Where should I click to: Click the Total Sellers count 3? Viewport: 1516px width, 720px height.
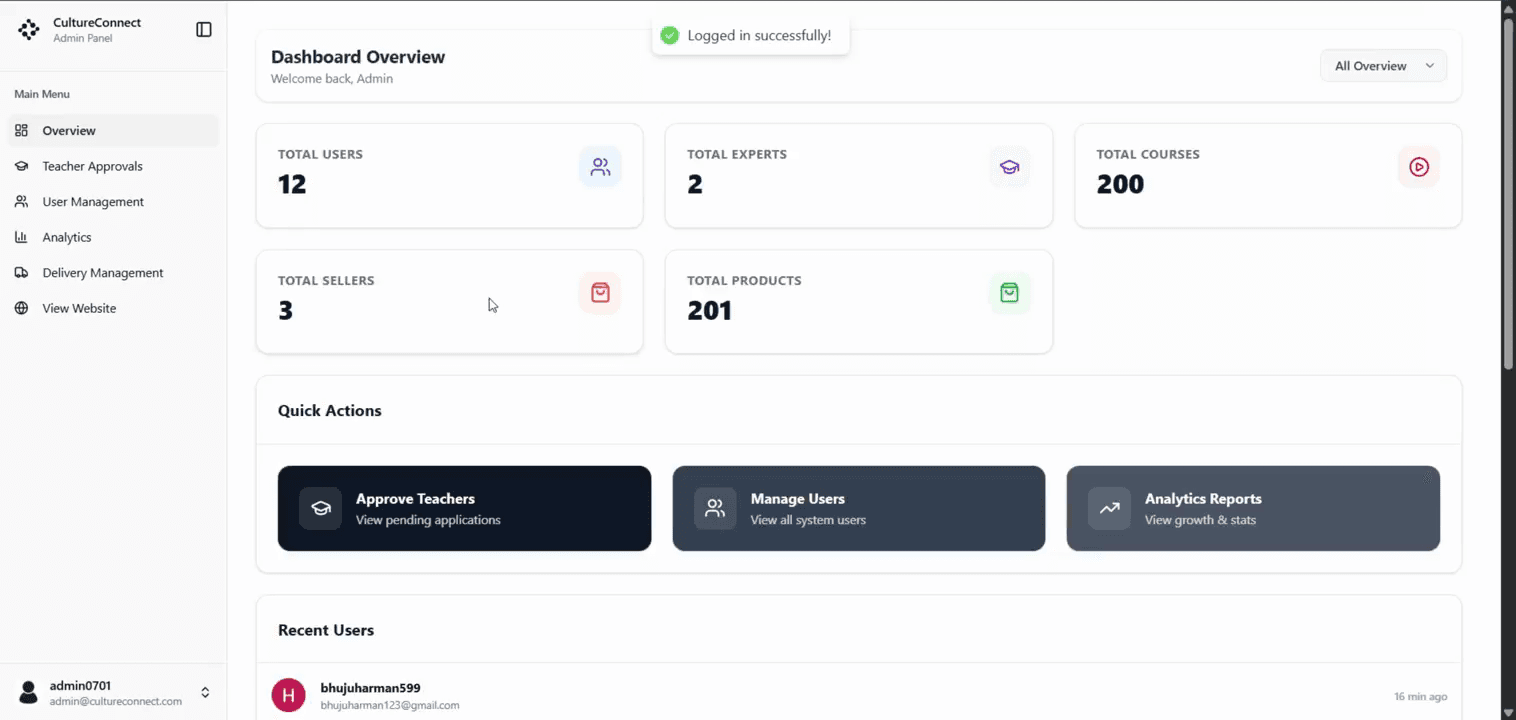286,310
